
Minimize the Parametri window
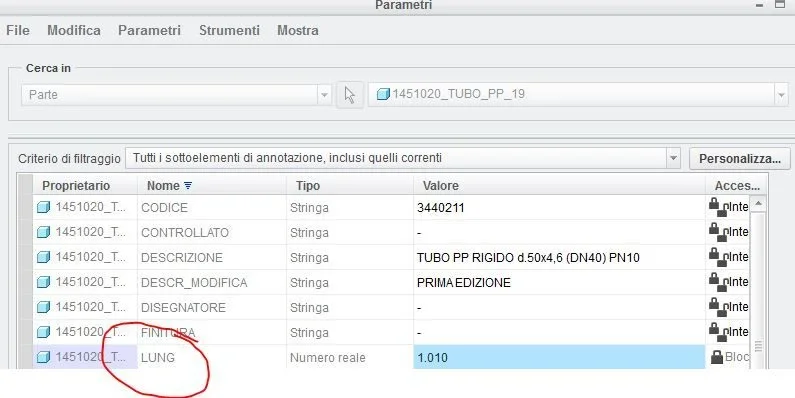coord(760,5)
